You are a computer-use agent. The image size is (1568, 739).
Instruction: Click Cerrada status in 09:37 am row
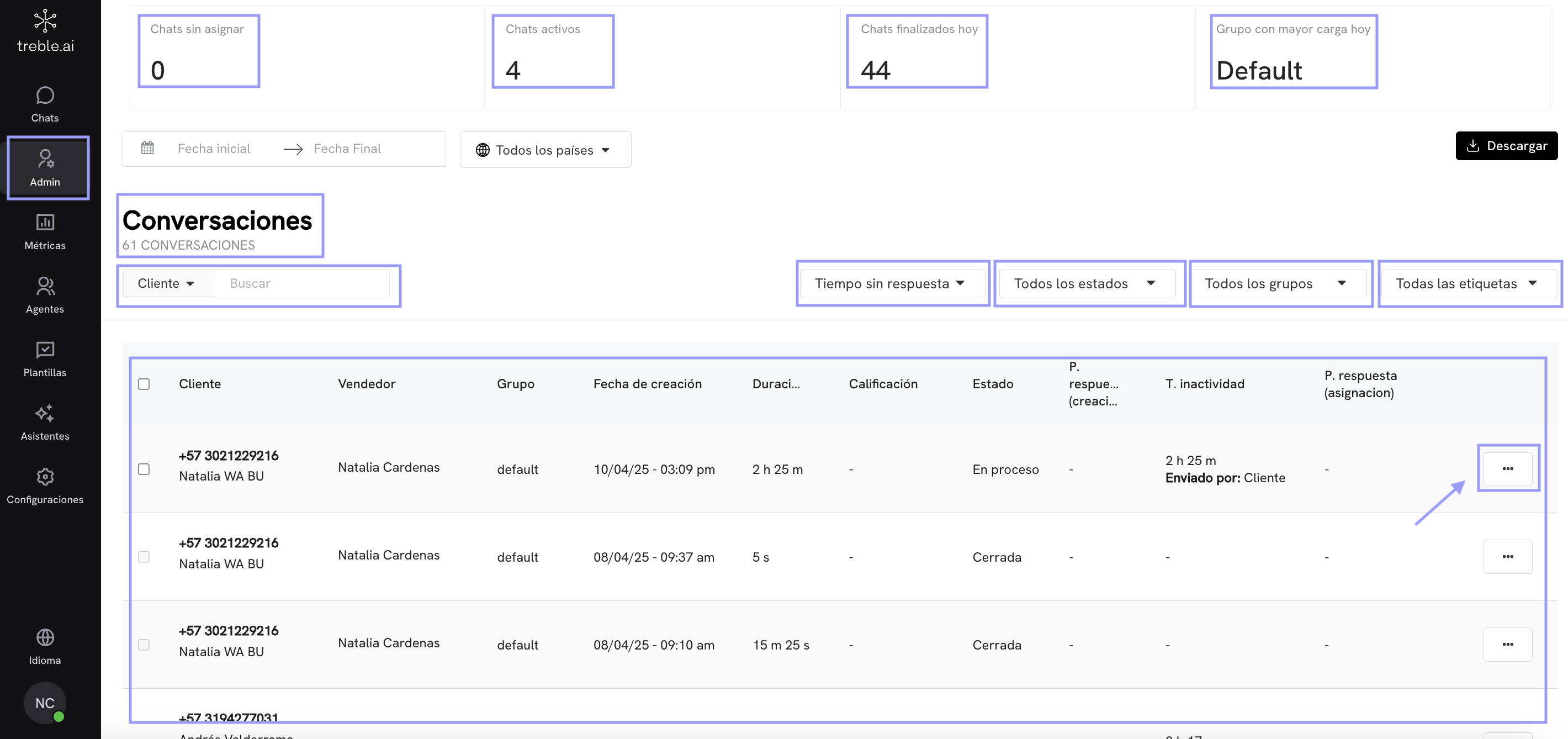pyautogui.click(x=997, y=557)
